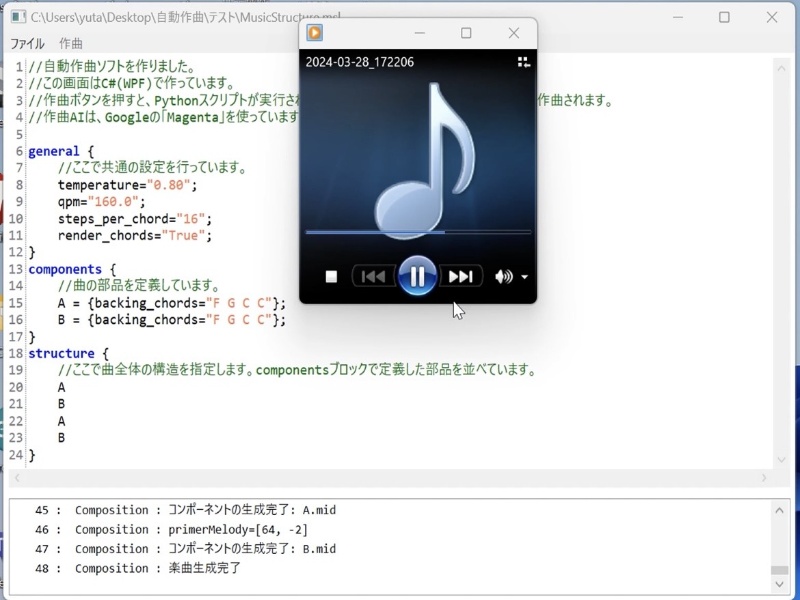Minimize the MusicStructure editor window
800x600 pixels.
coord(678,17)
